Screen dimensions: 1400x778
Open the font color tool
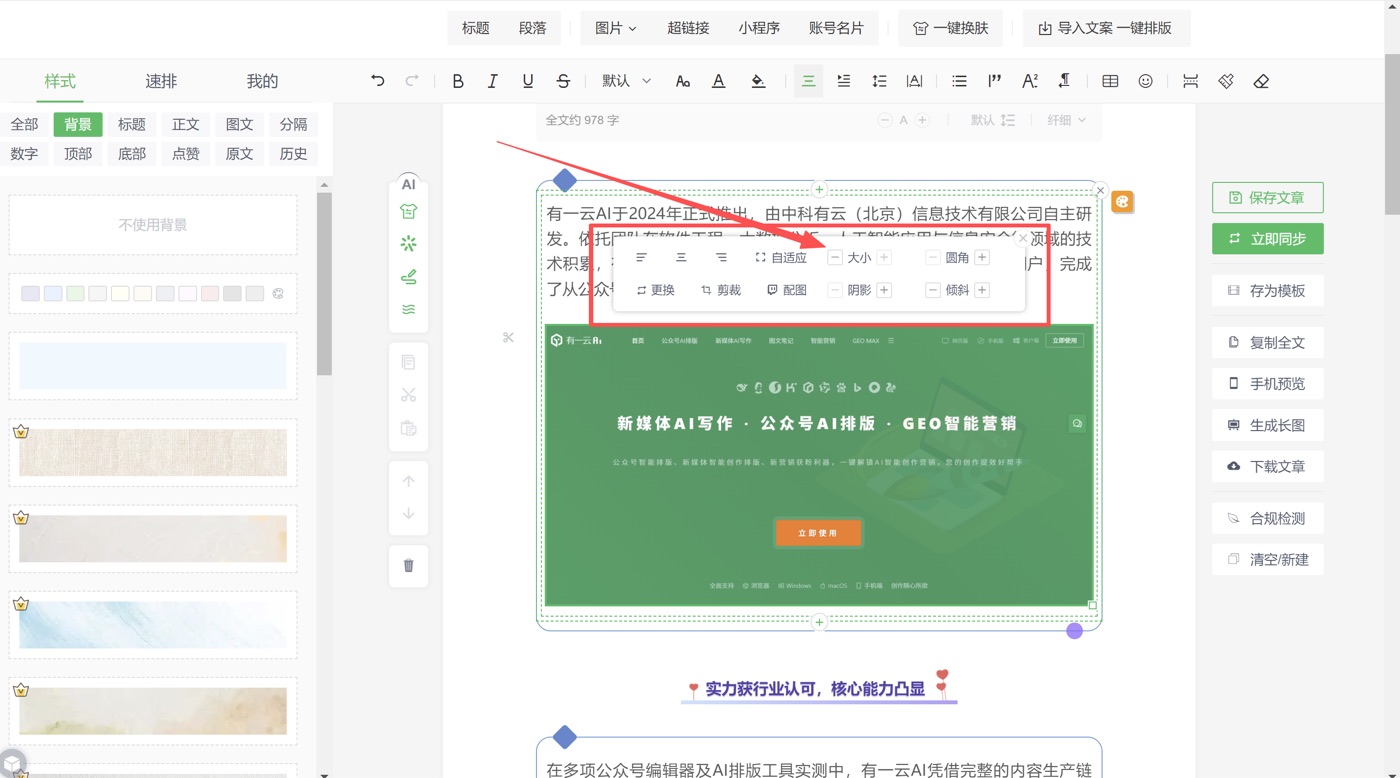[718, 81]
